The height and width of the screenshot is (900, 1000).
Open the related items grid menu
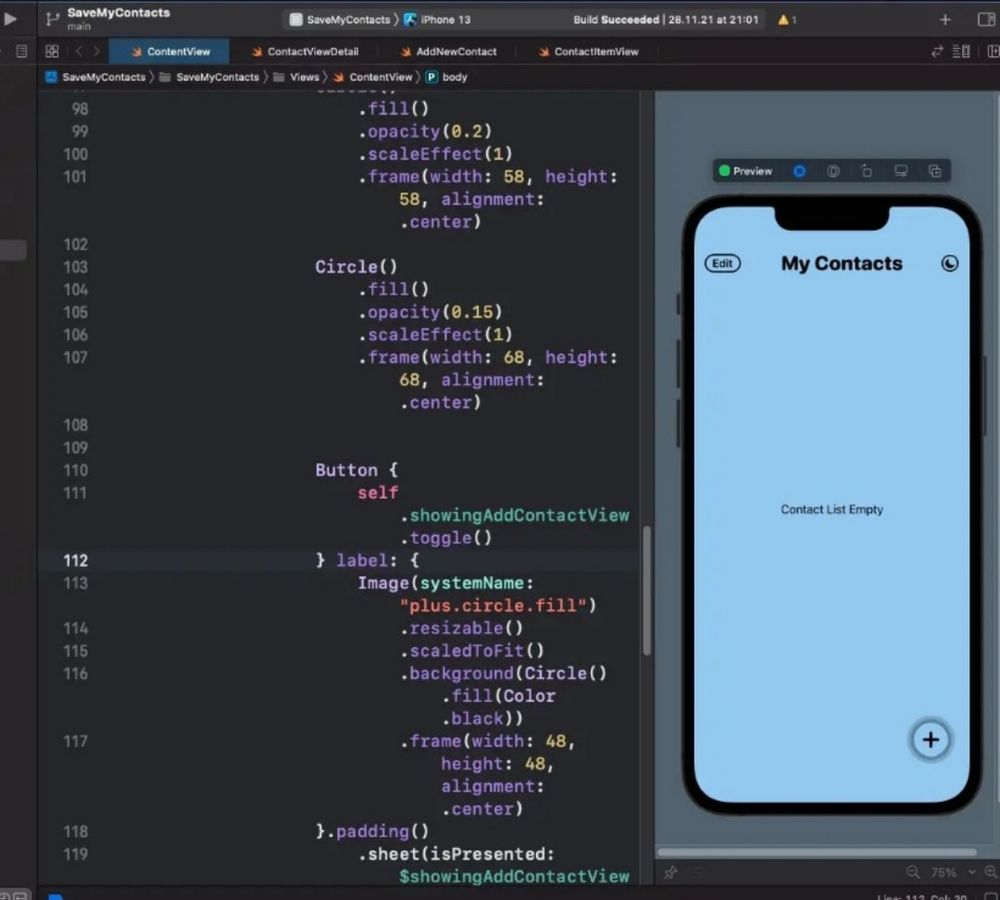coord(52,51)
